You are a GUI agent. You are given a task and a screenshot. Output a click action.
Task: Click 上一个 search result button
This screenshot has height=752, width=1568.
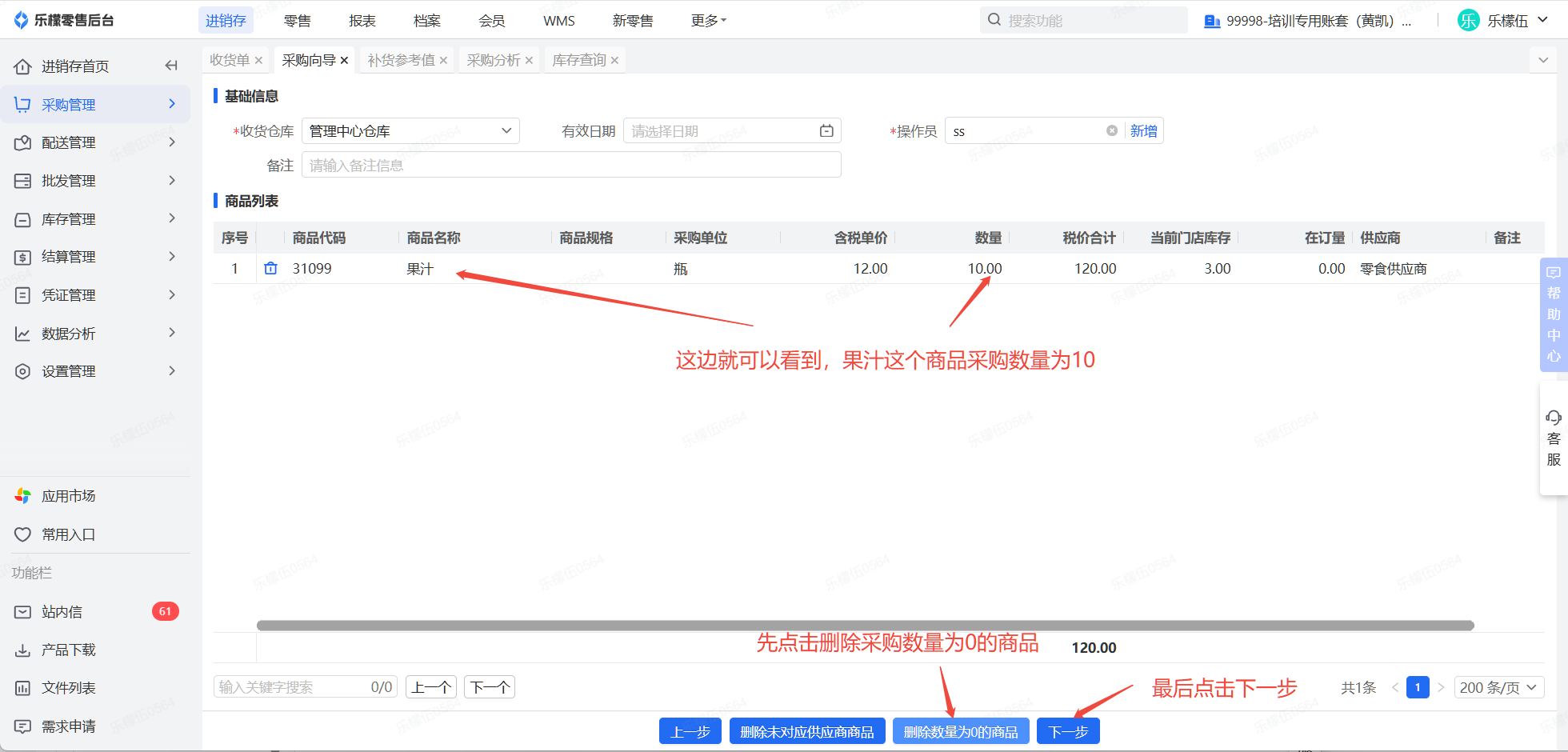tap(431, 687)
